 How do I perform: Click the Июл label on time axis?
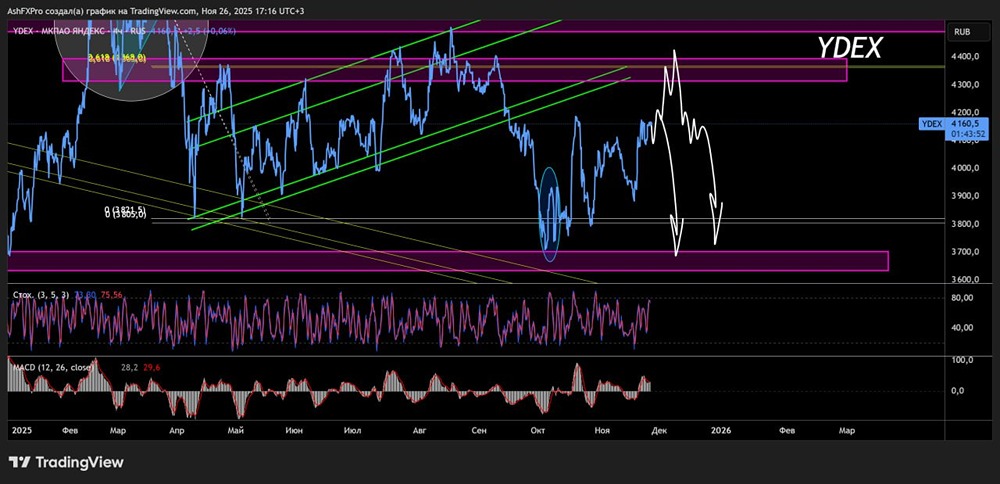(x=353, y=431)
